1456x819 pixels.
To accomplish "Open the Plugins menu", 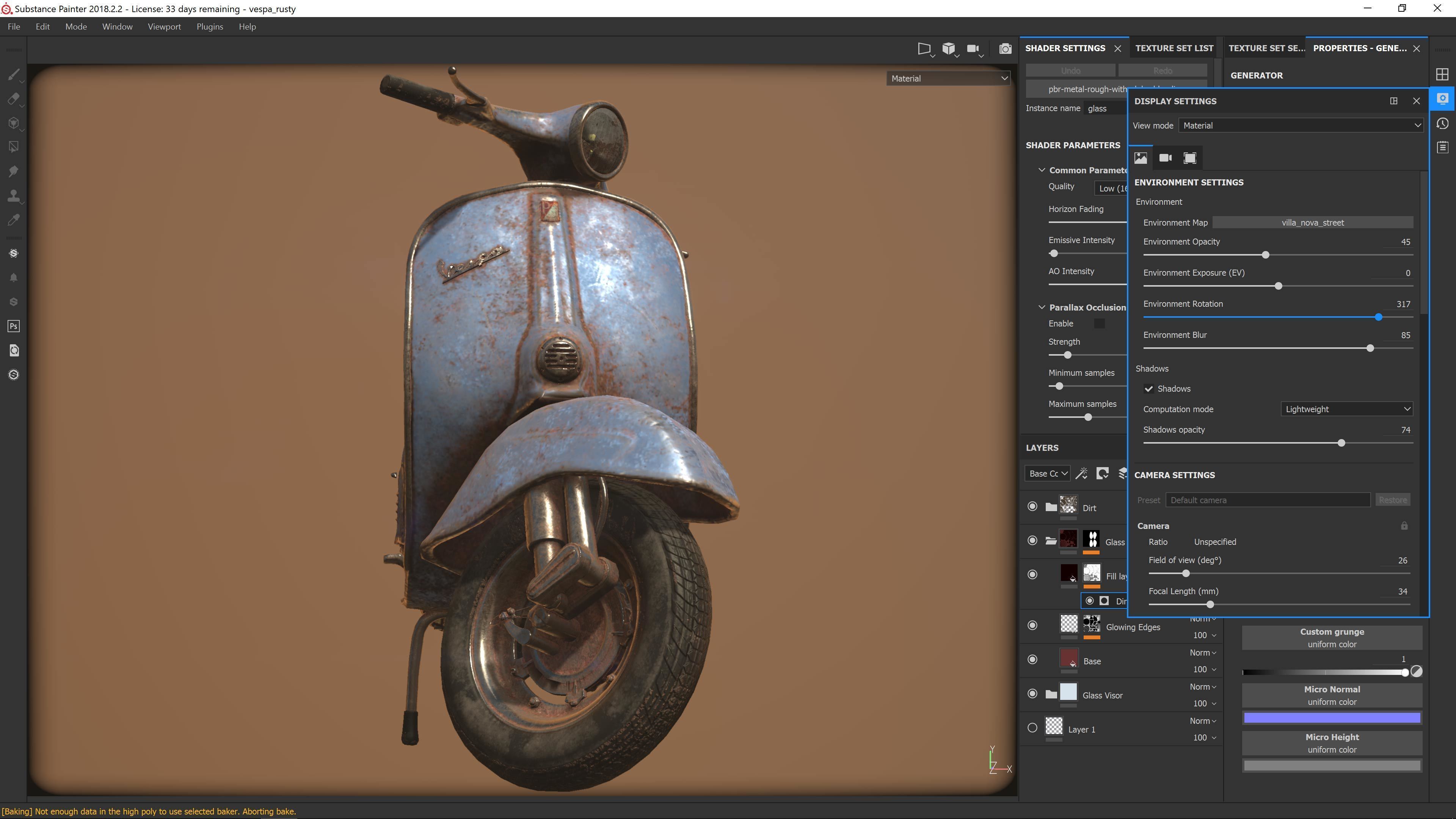I will point(210,27).
